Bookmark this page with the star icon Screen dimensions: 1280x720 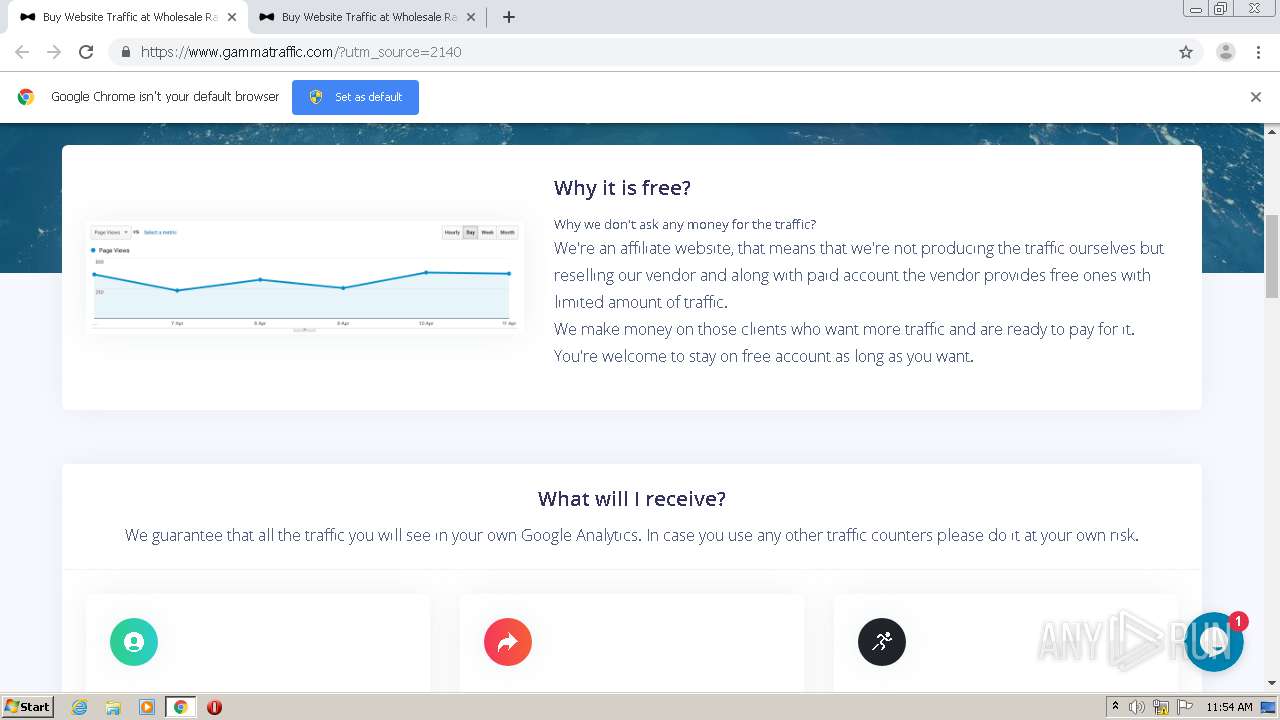pos(1186,52)
